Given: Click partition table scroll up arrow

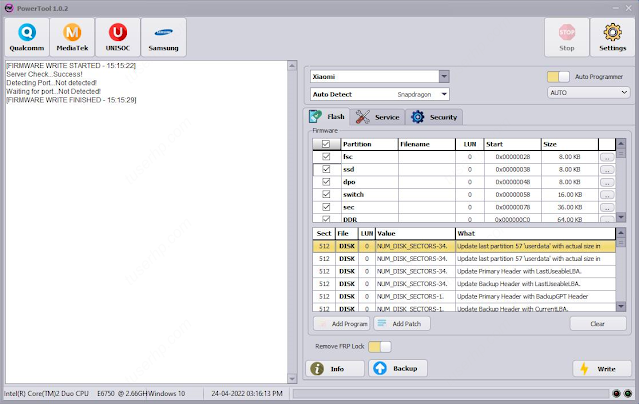Looking at the screenshot, I should 621,143.
